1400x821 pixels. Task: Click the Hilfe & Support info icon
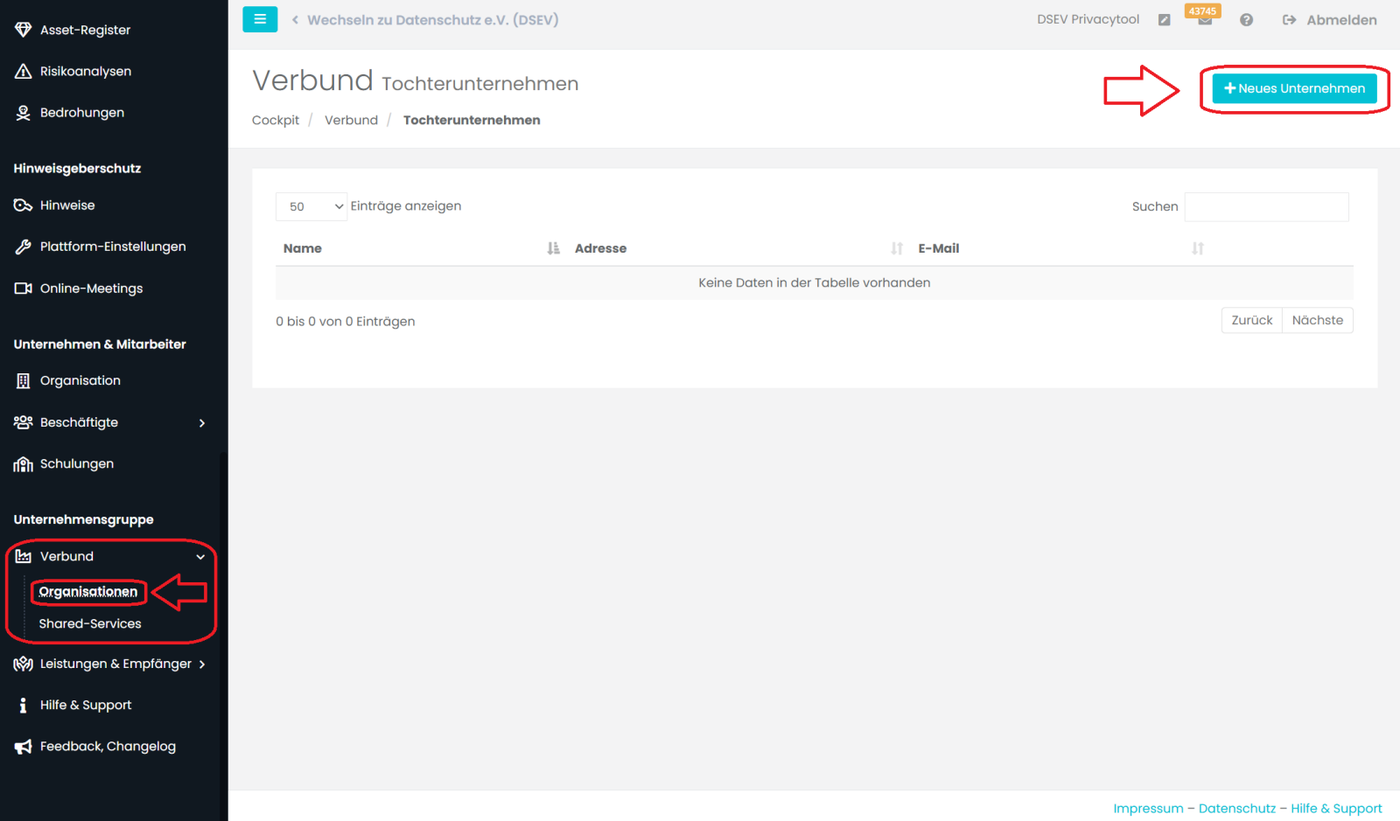[23, 705]
